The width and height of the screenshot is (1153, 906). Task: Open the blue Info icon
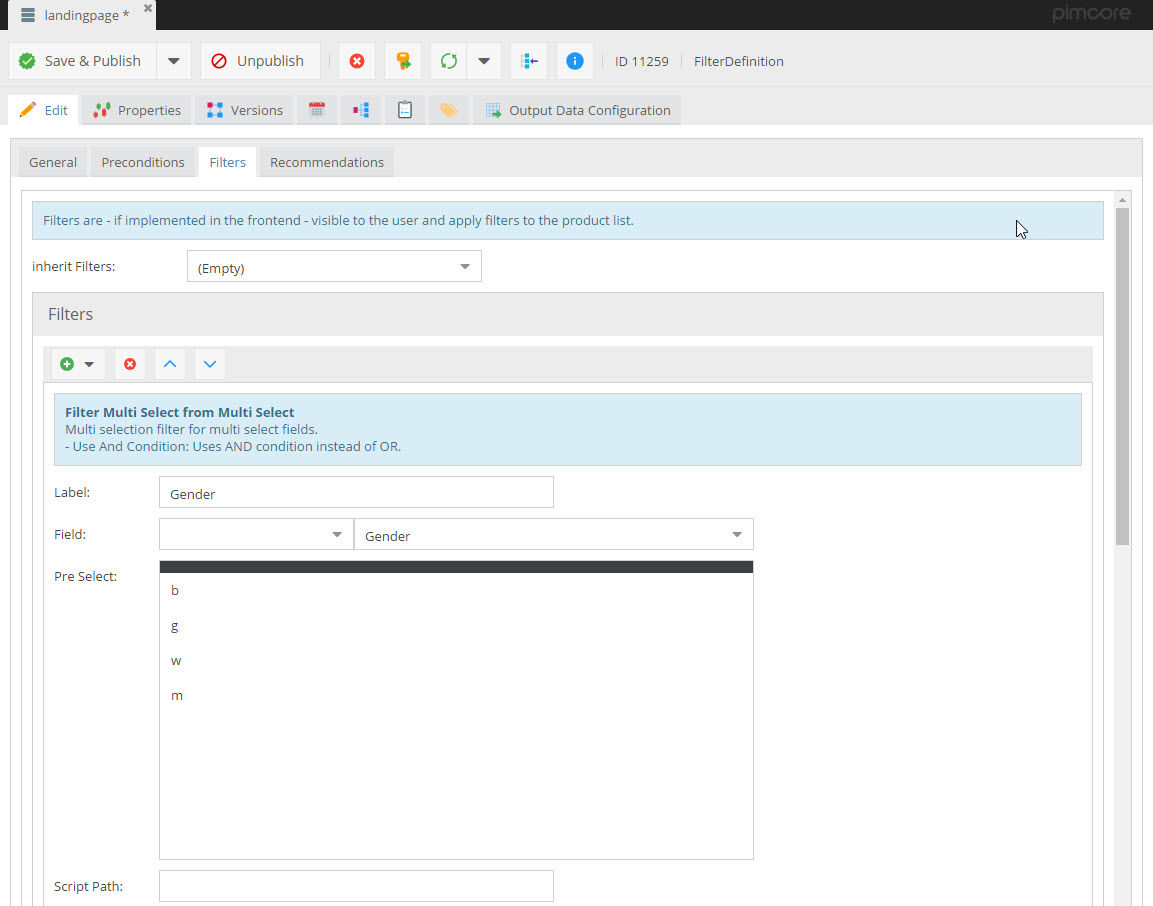coord(575,61)
